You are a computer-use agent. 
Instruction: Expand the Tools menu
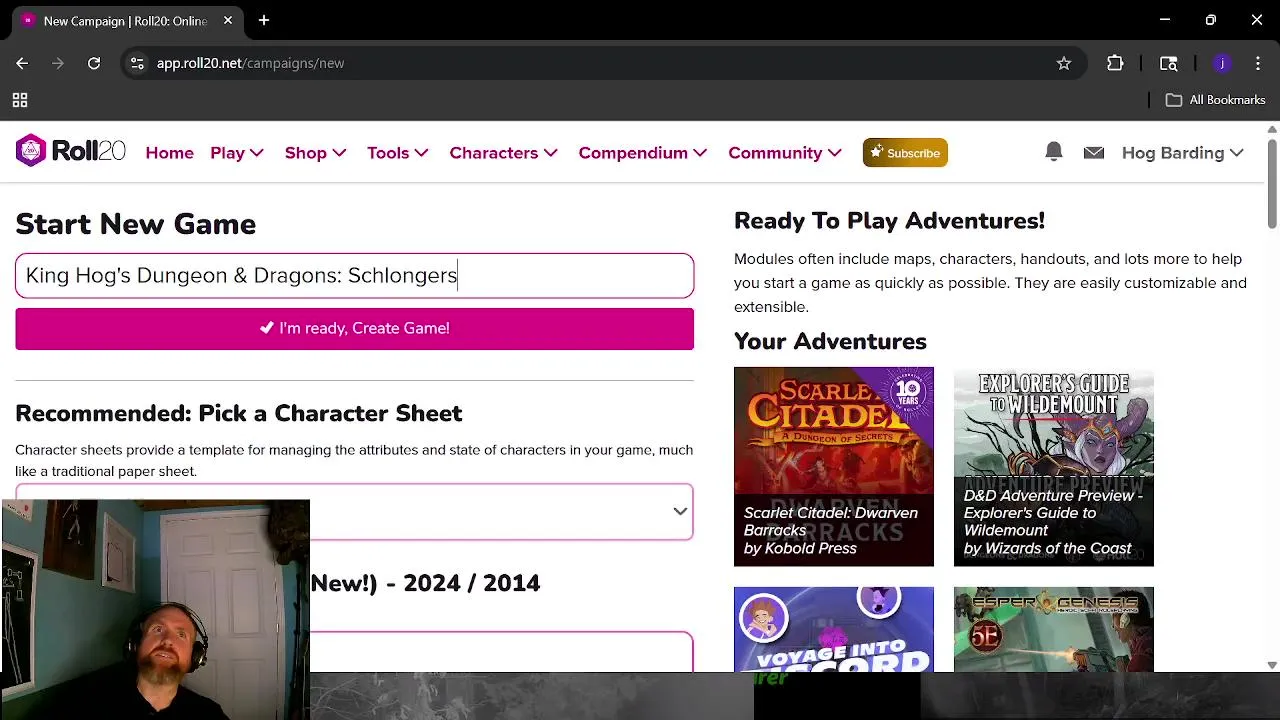[x=398, y=153]
